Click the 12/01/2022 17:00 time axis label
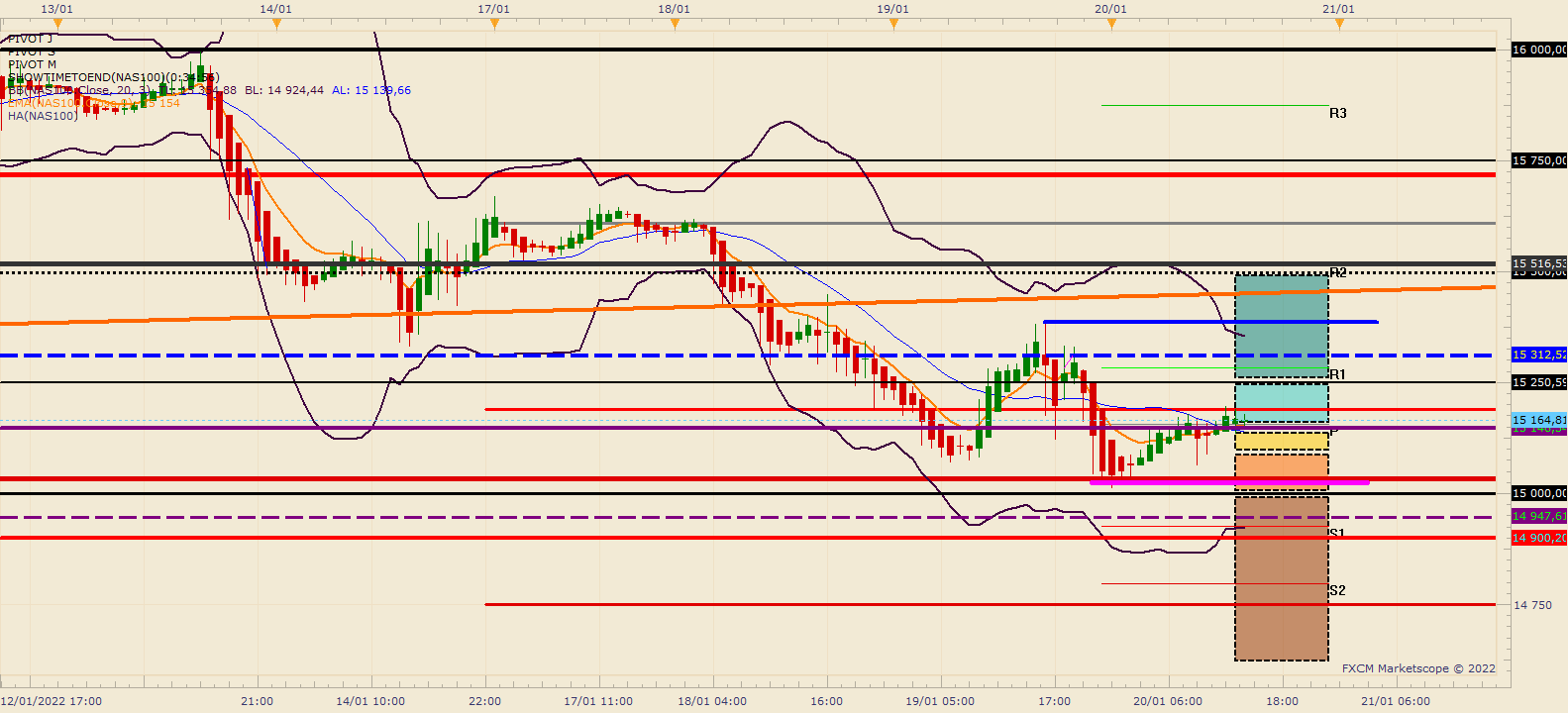This screenshot has height=713, width=1568. (52, 701)
